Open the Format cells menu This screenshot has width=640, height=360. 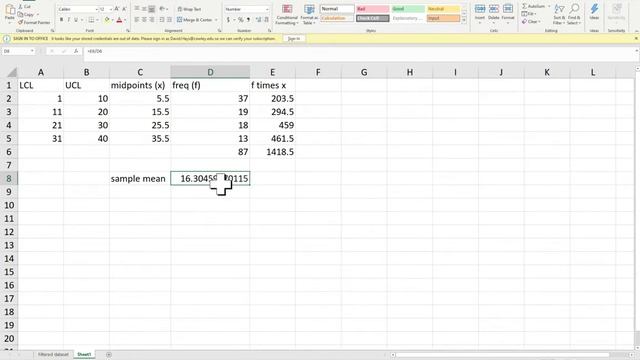tap(508, 13)
